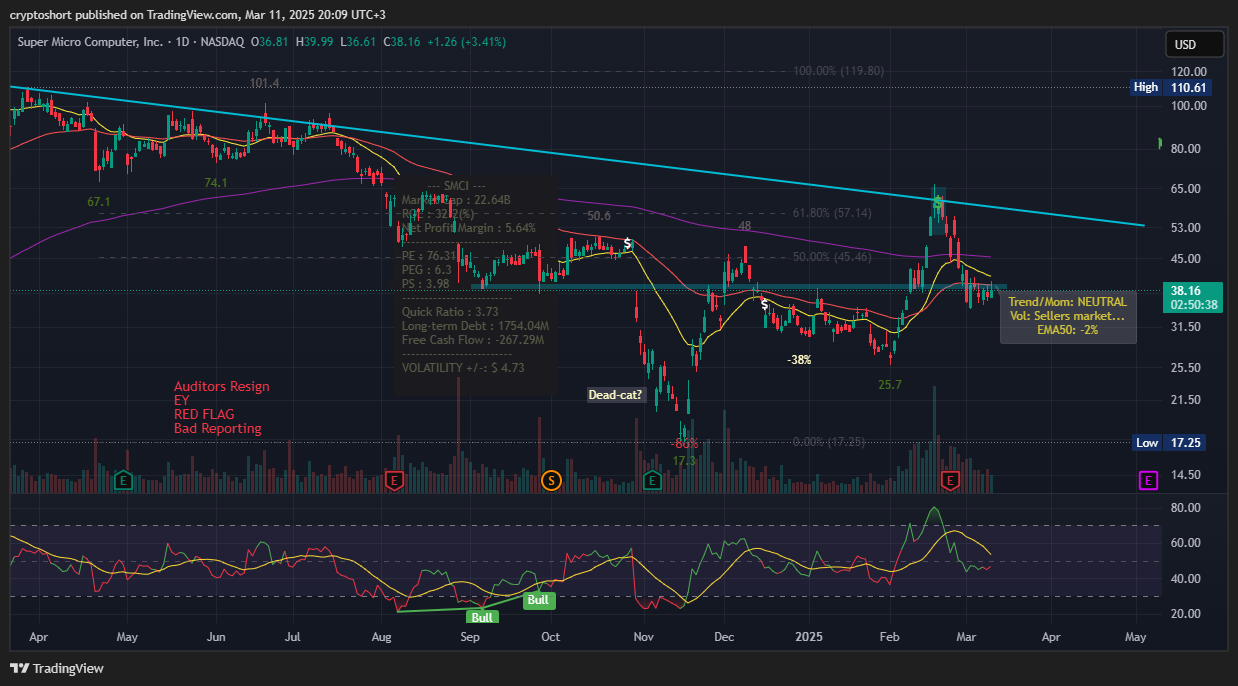Click the 17.3 low price label
The width and height of the screenshot is (1238, 686).
coord(684,461)
